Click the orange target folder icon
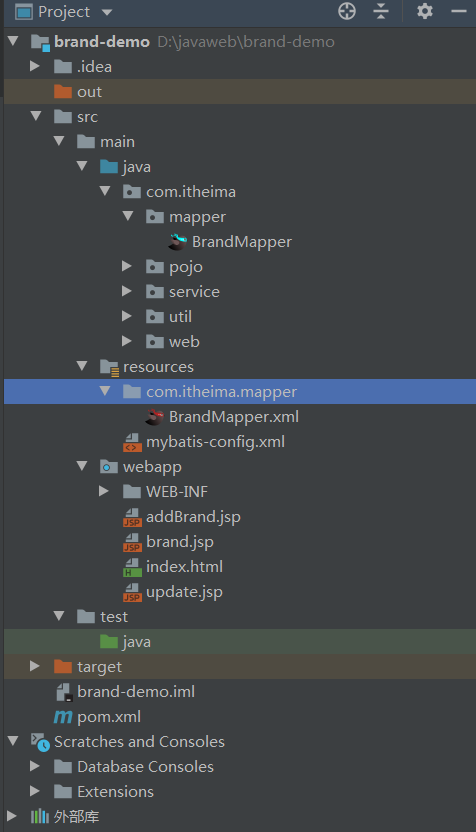This screenshot has height=832, width=476. (x=63, y=667)
